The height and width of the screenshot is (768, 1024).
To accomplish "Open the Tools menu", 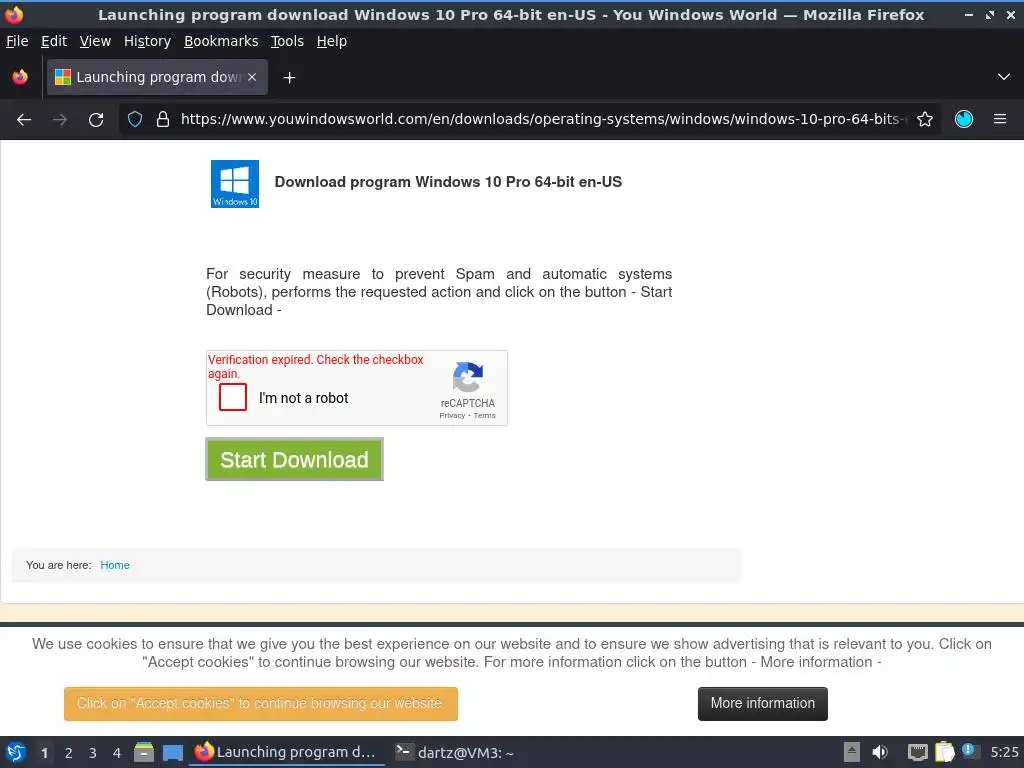I will pos(287,41).
